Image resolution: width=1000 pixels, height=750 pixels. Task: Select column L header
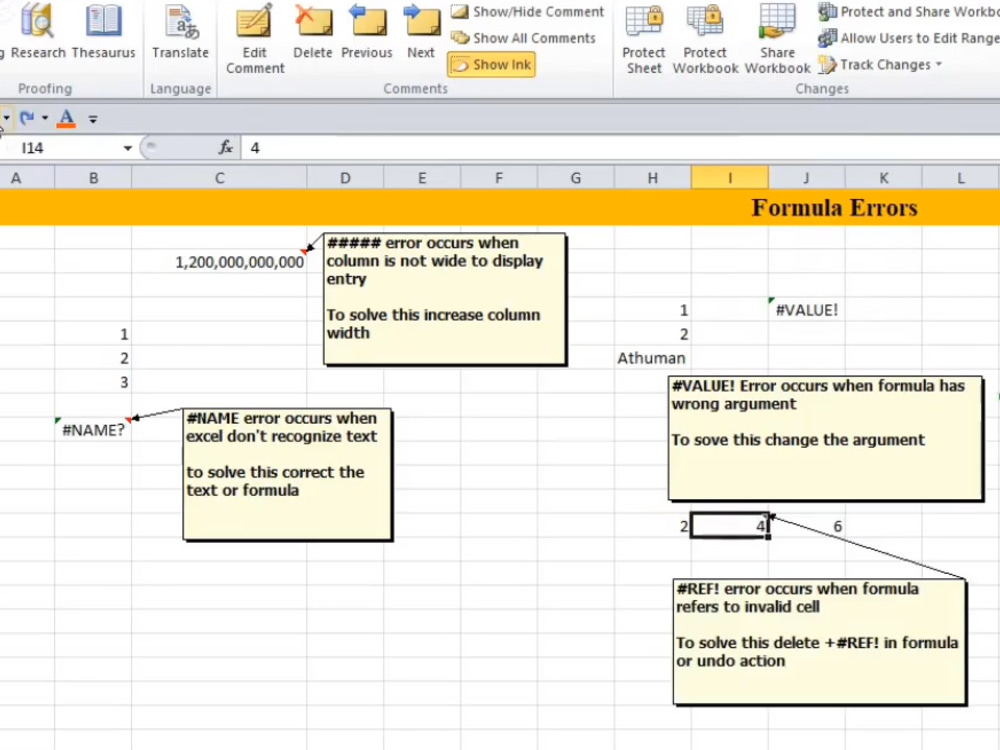(960, 178)
